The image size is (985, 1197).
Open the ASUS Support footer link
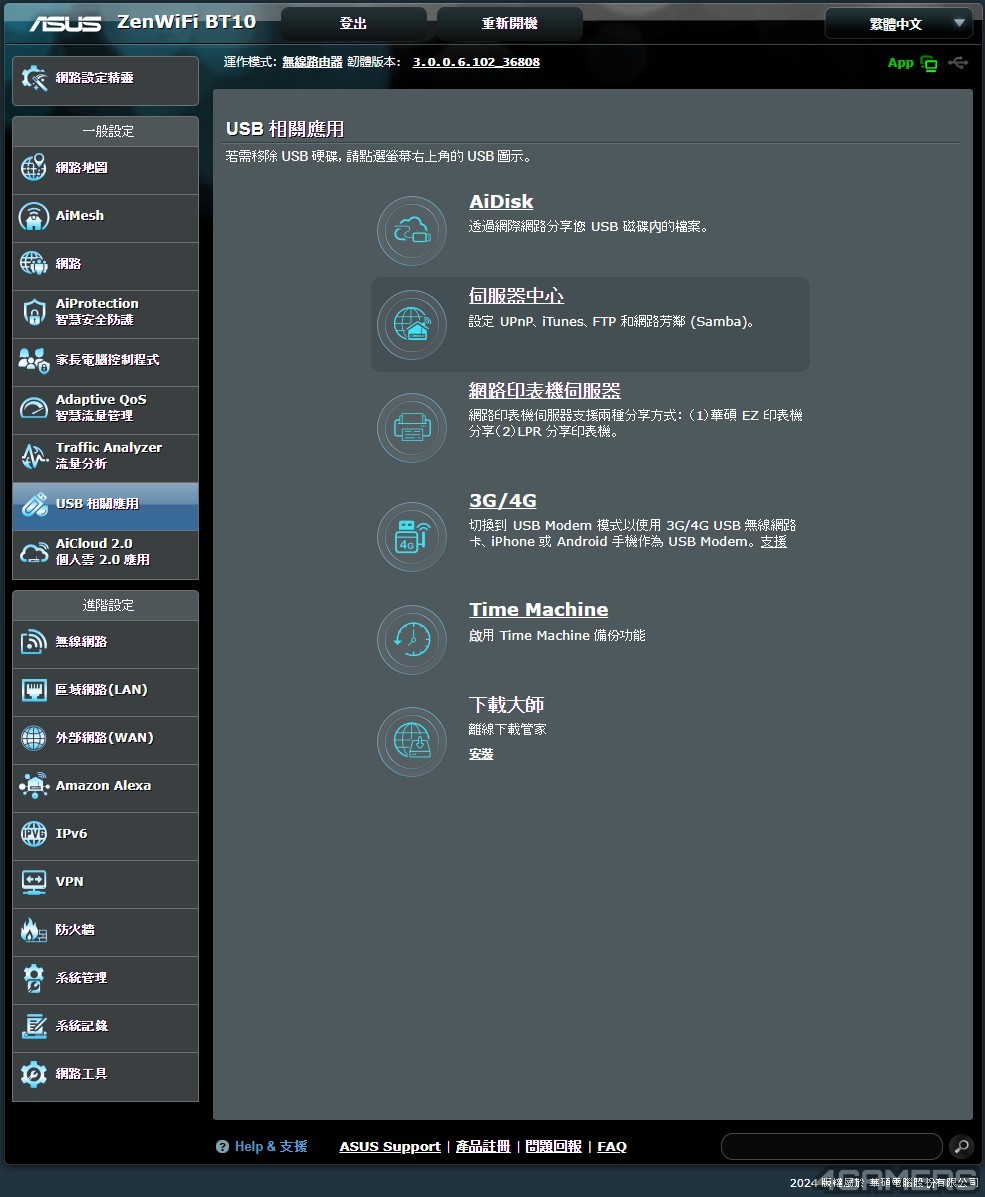pos(390,1147)
